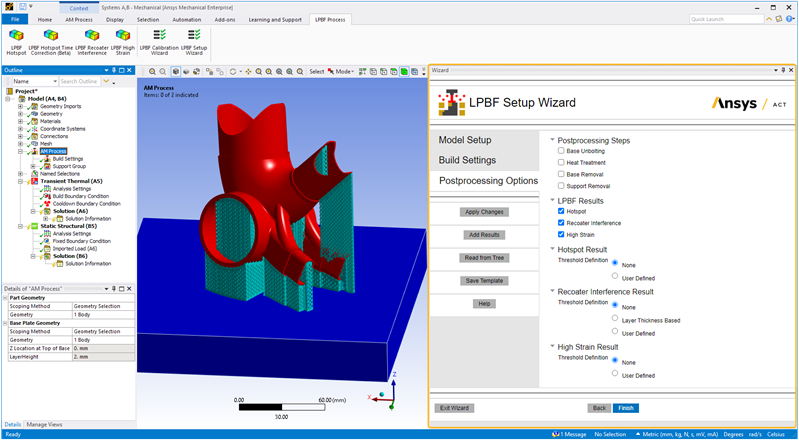Image resolution: width=799 pixels, height=440 pixels.
Task: Launch the LPBF Hotspot result tool
Action: click(16, 42)
